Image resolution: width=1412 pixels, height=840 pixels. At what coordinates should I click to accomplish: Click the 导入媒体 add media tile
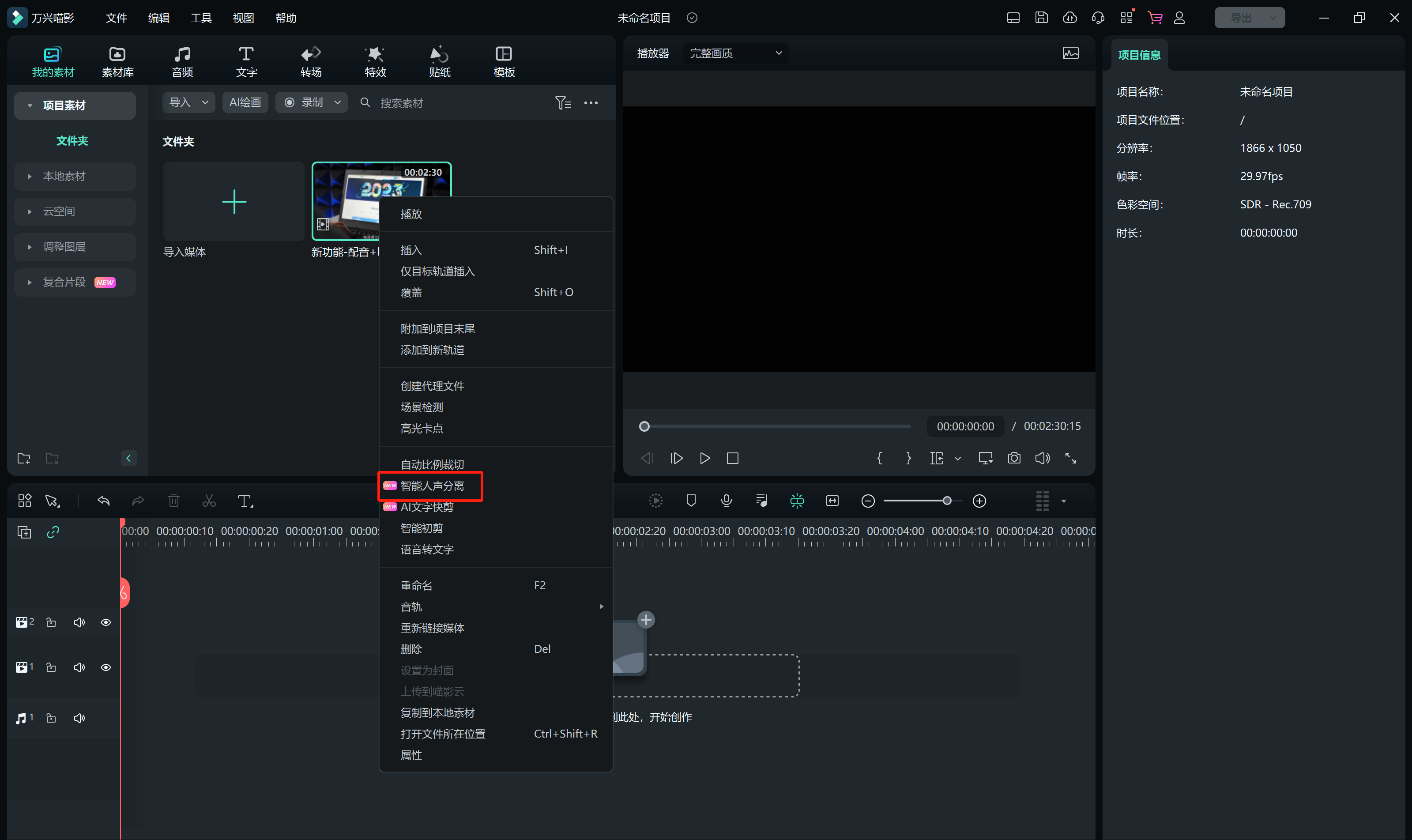[x=233, y=202]
